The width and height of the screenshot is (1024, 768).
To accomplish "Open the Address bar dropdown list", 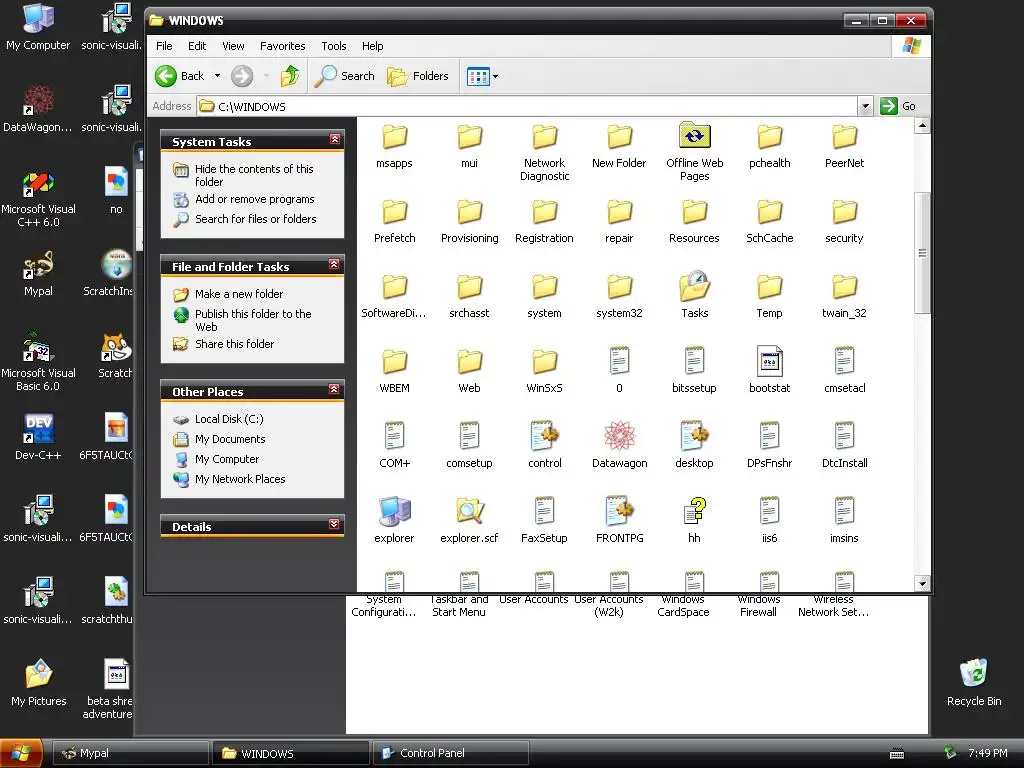I will click(865, 106).
